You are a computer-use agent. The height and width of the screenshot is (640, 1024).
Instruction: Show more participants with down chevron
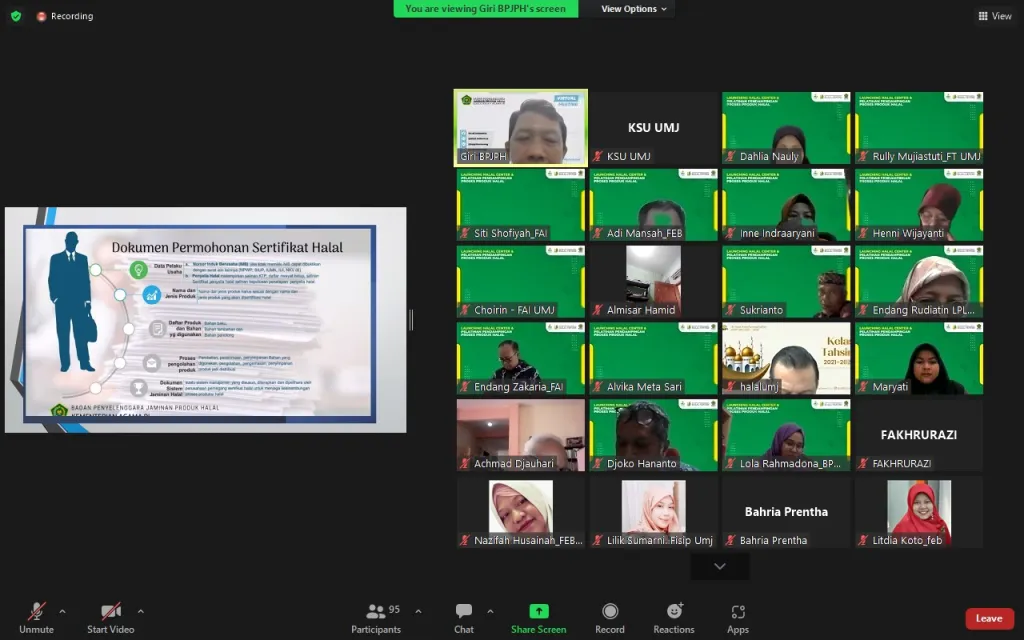719,566
